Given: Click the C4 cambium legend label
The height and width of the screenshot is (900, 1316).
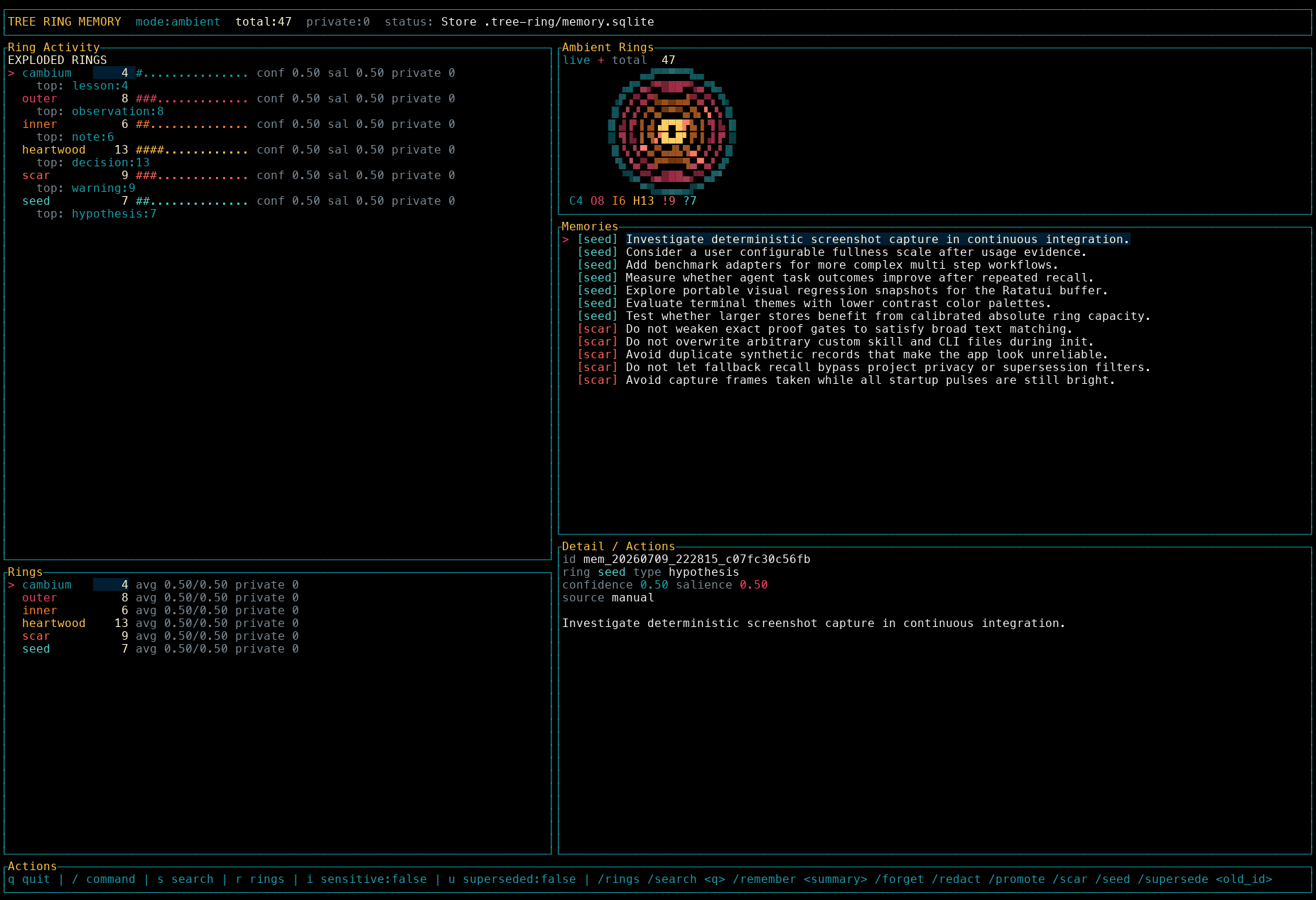Looking at the screenshot, I should coord(576,201).
